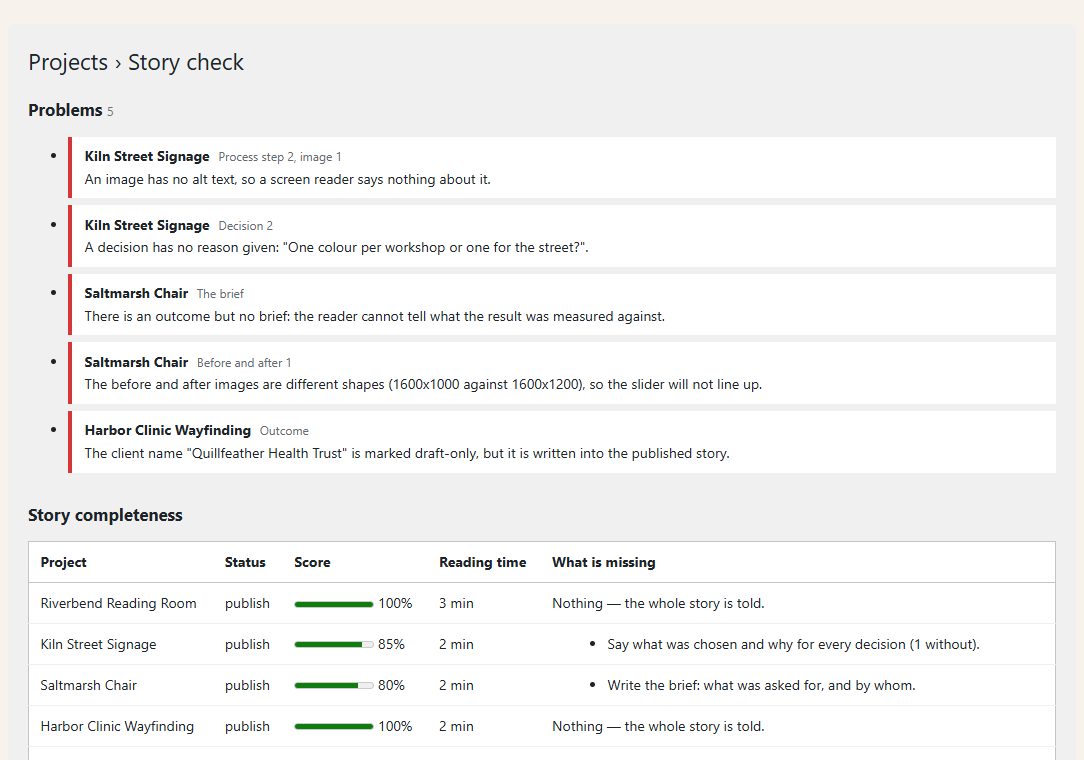Click the Harbor Clinic Wayfinding score bar
This screenshot has width=1084, height=760.
(334, 727)
